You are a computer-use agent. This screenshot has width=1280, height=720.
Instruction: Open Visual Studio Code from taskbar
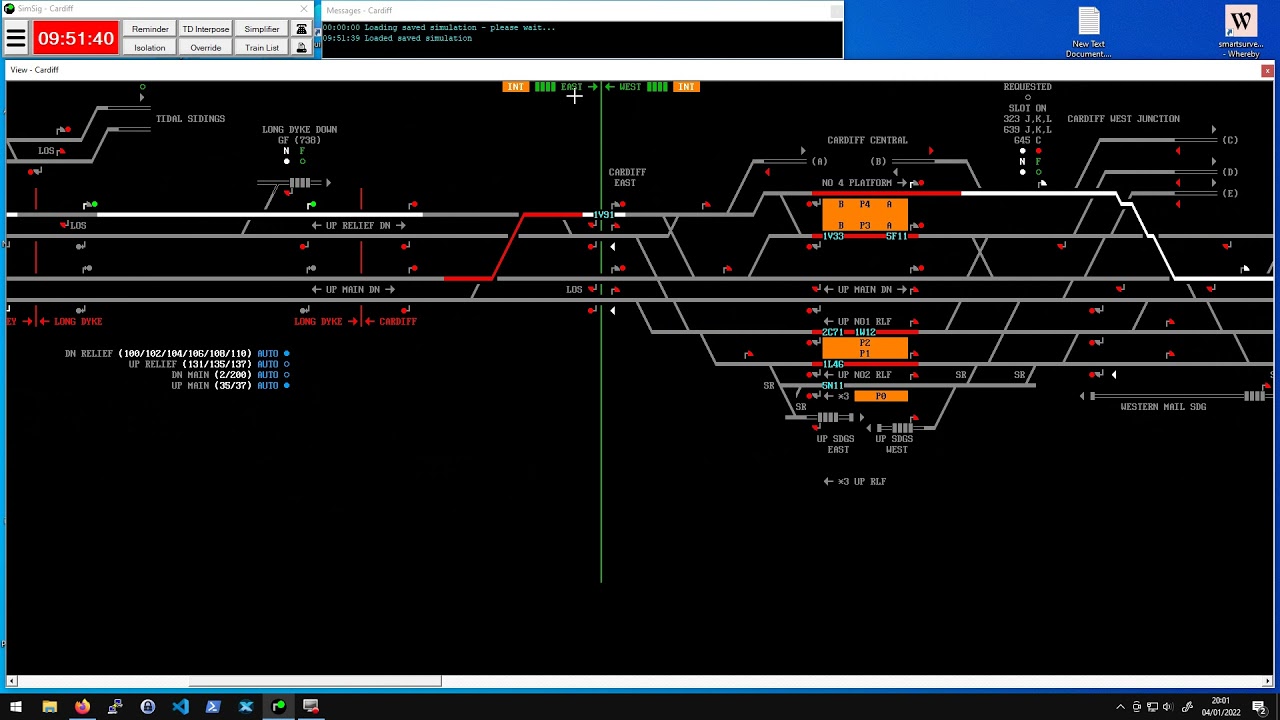[x=180, y=707]
